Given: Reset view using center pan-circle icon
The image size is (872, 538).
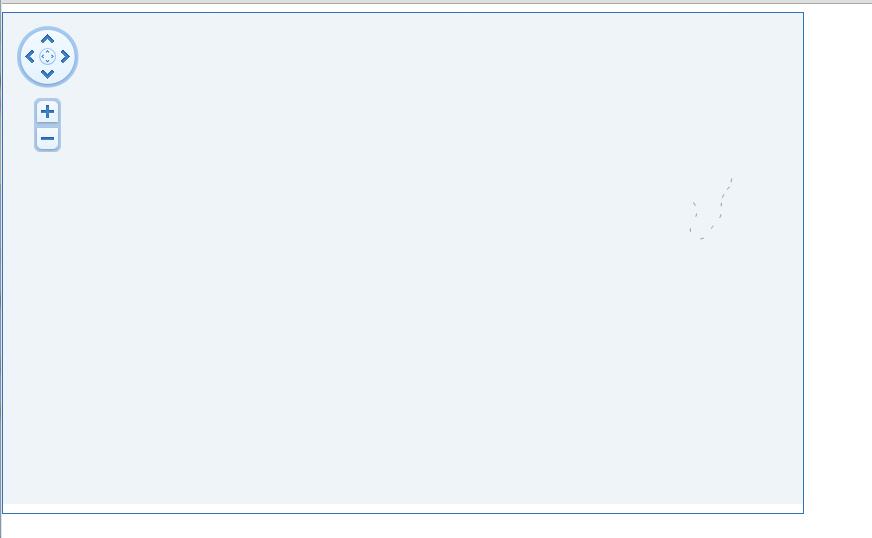Looking at the screenshot, I should click(x=47, y=56).
